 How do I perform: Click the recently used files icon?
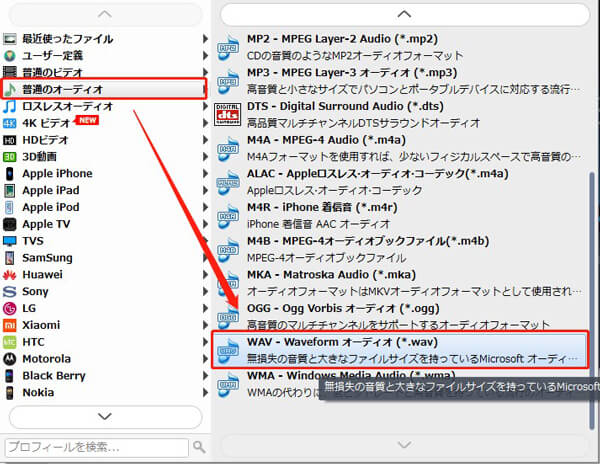[x=10, y=39]
